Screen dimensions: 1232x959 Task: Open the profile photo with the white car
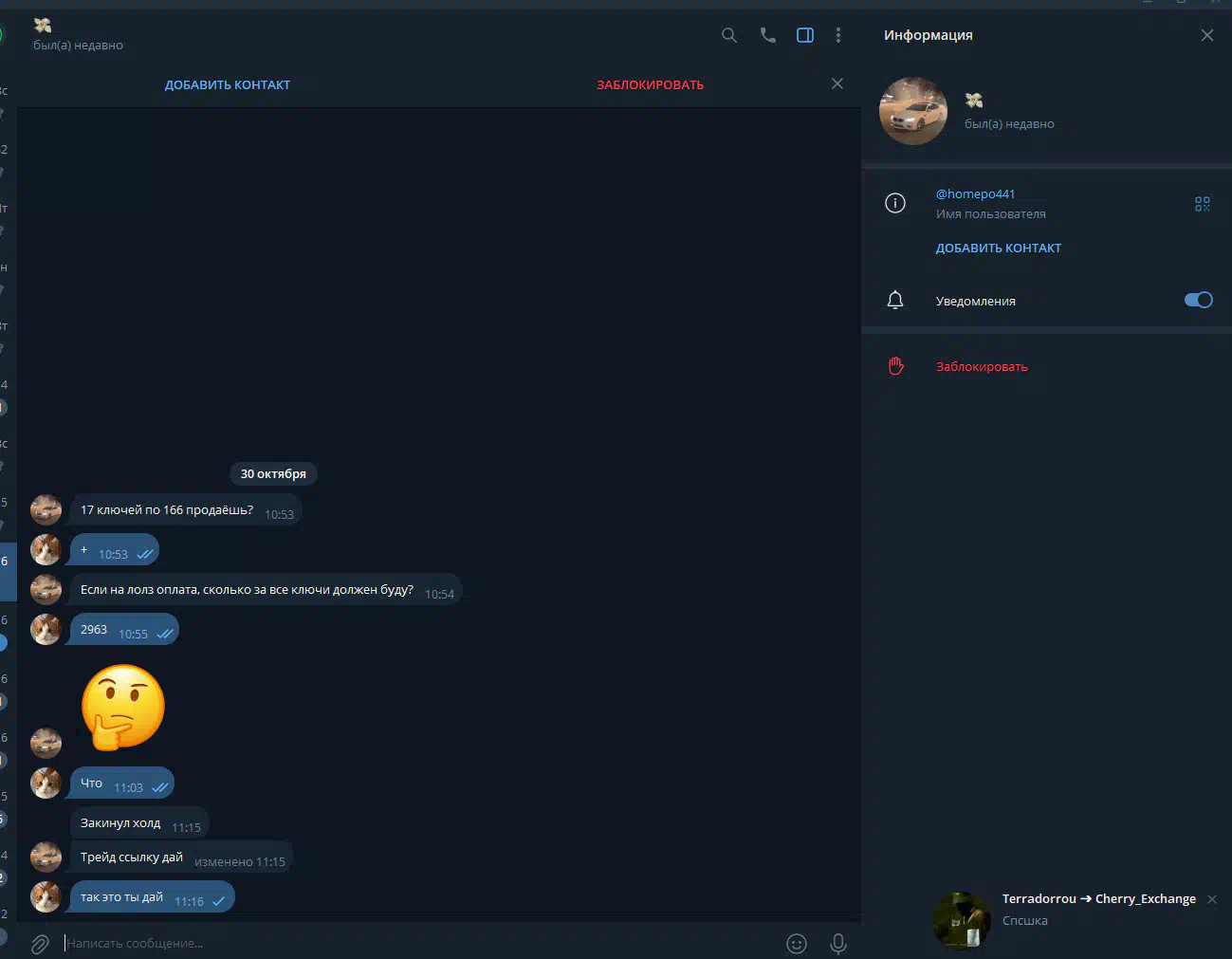point(913,111)
